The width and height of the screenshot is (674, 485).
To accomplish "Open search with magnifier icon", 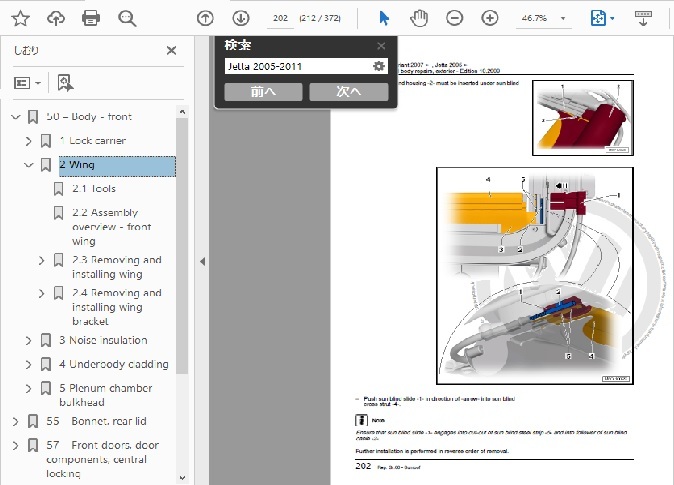I will coord(127,18).
